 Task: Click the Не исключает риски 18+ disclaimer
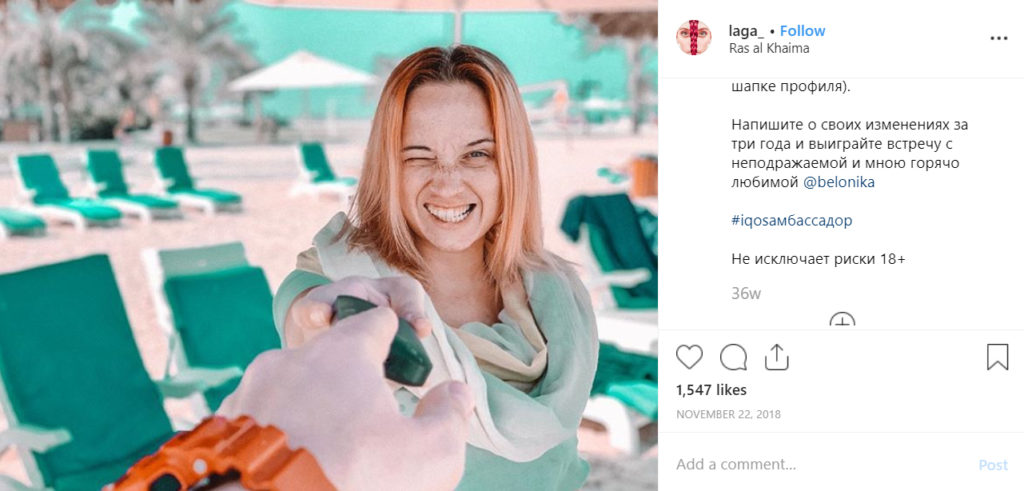click(818, 259)
